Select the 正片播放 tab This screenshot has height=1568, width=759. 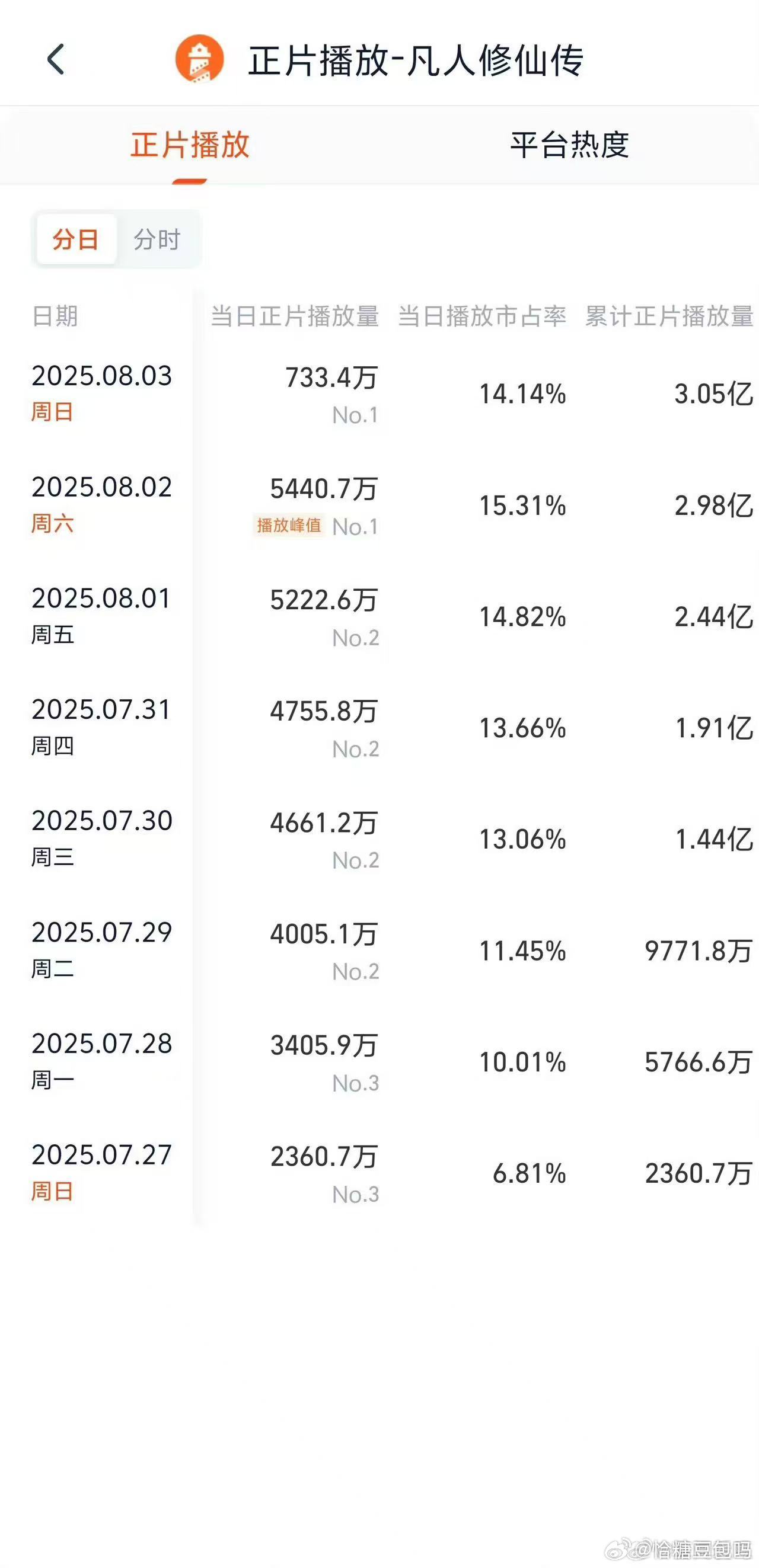[189, 145]
